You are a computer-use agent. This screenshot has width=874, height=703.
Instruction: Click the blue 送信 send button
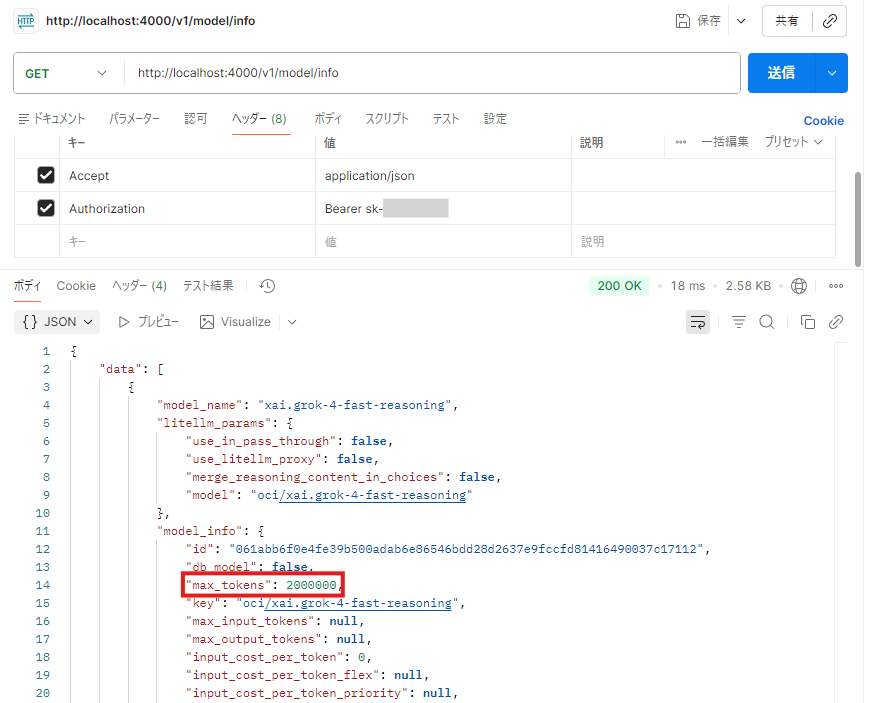[781, 73]
